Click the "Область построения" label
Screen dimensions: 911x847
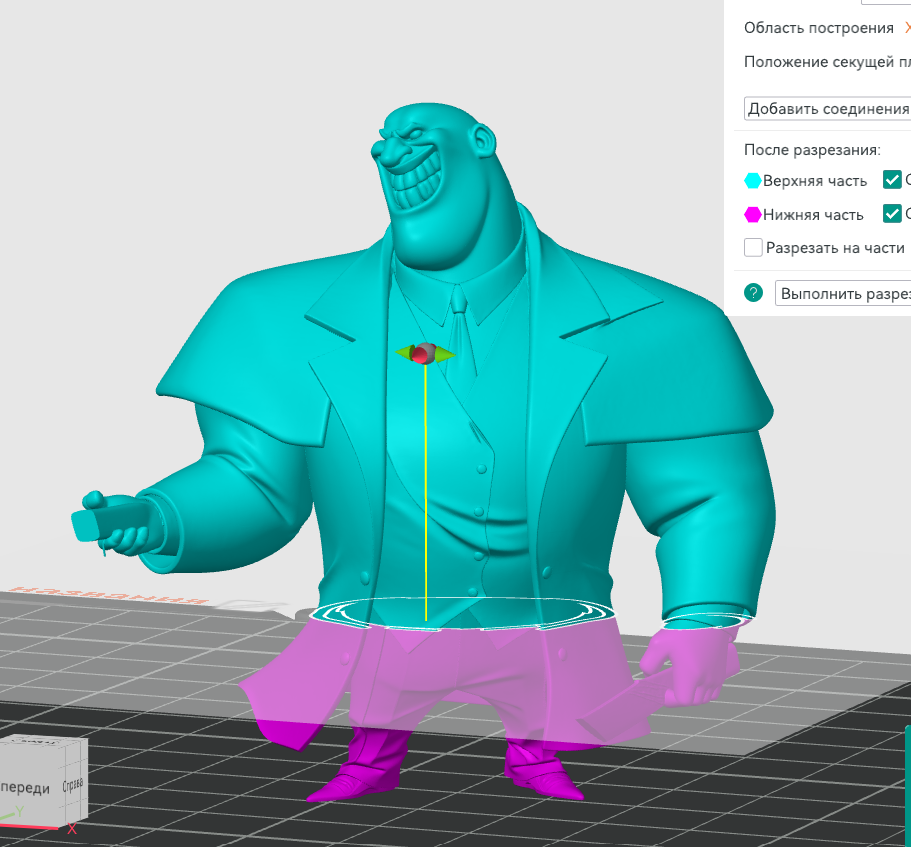coord(819,28)
